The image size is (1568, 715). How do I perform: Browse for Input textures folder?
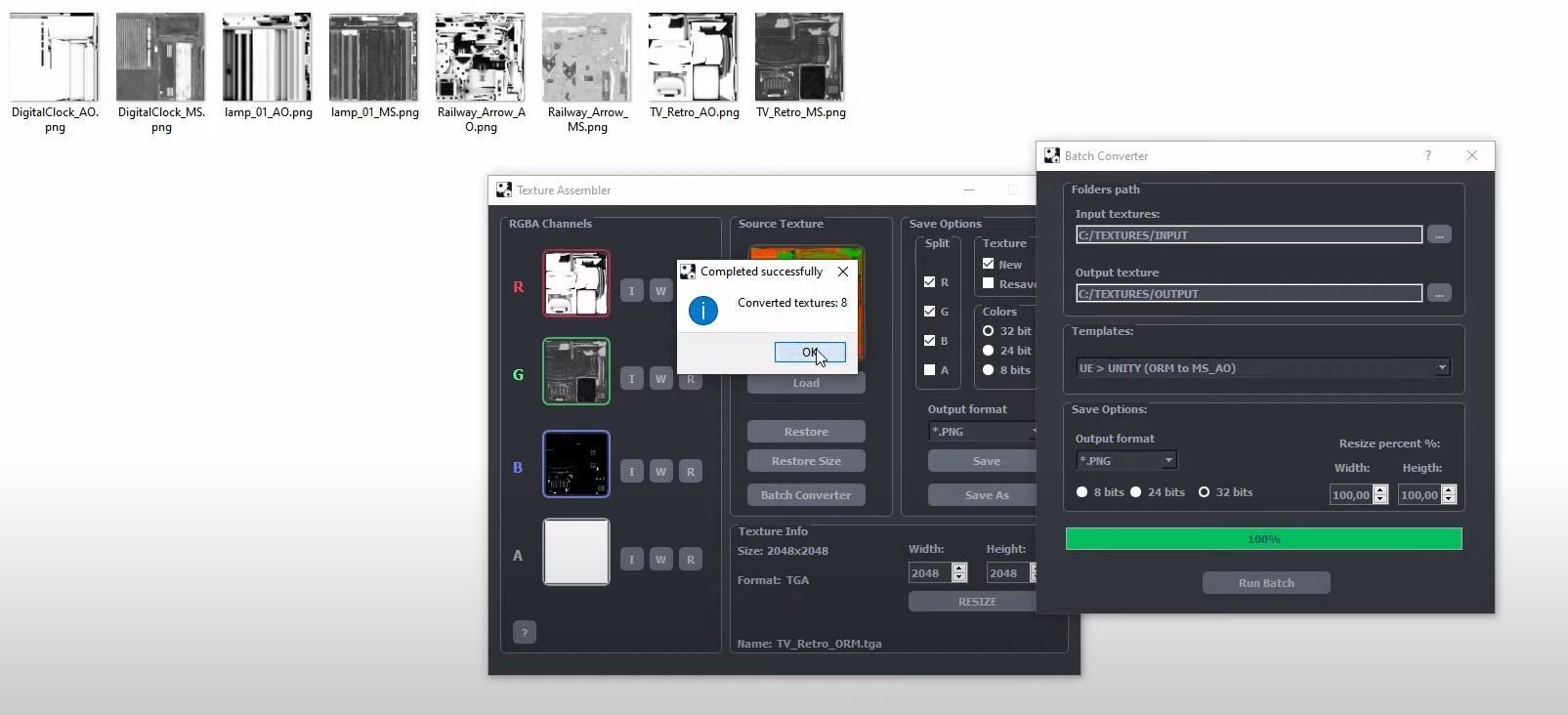tap(1439, 234)
